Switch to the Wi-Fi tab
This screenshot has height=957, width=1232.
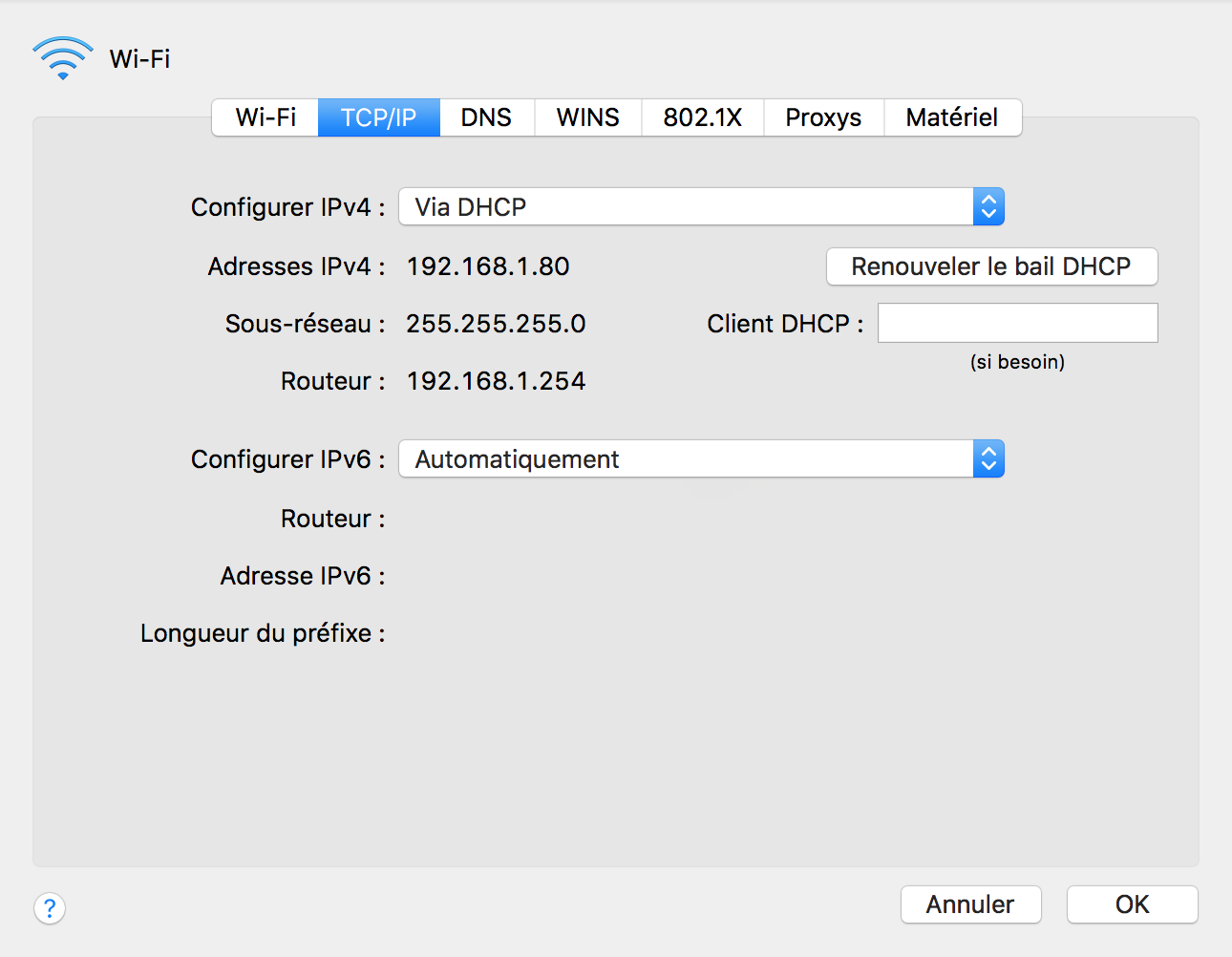(266, 117)
